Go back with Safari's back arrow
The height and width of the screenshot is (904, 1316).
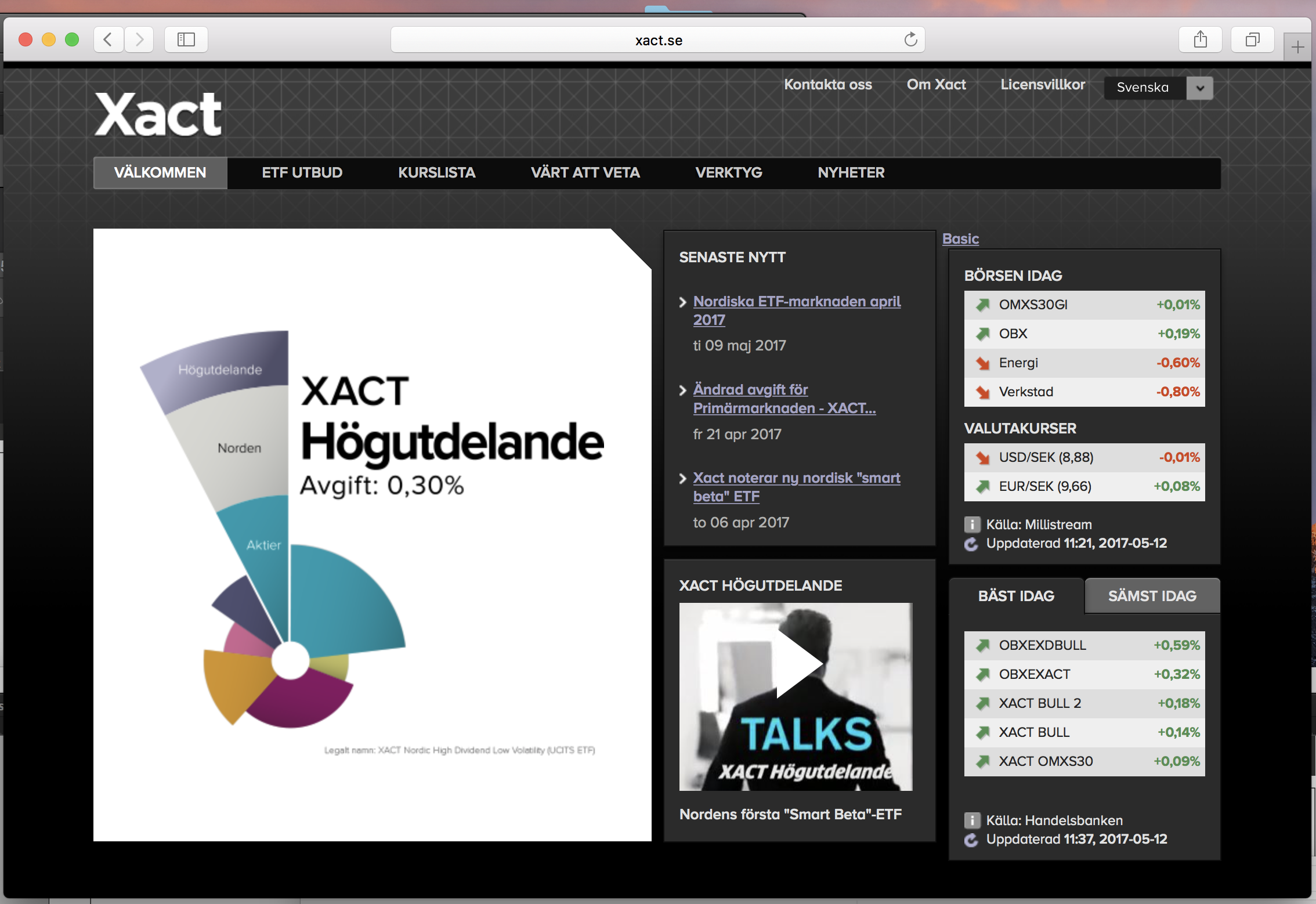click(109, 39)
